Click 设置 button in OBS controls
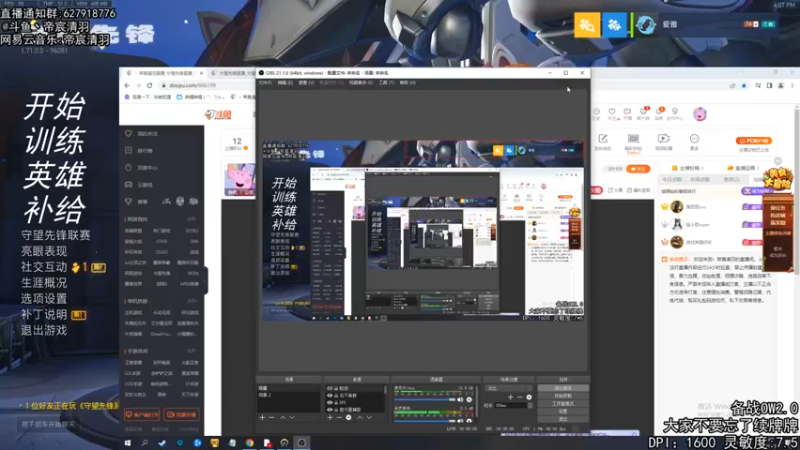 (563, 411)
